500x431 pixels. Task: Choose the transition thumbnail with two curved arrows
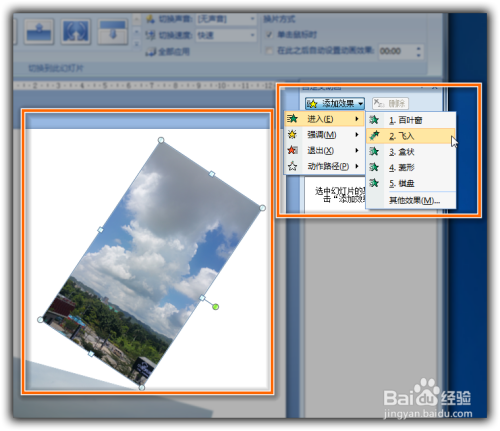coord(76,32)
